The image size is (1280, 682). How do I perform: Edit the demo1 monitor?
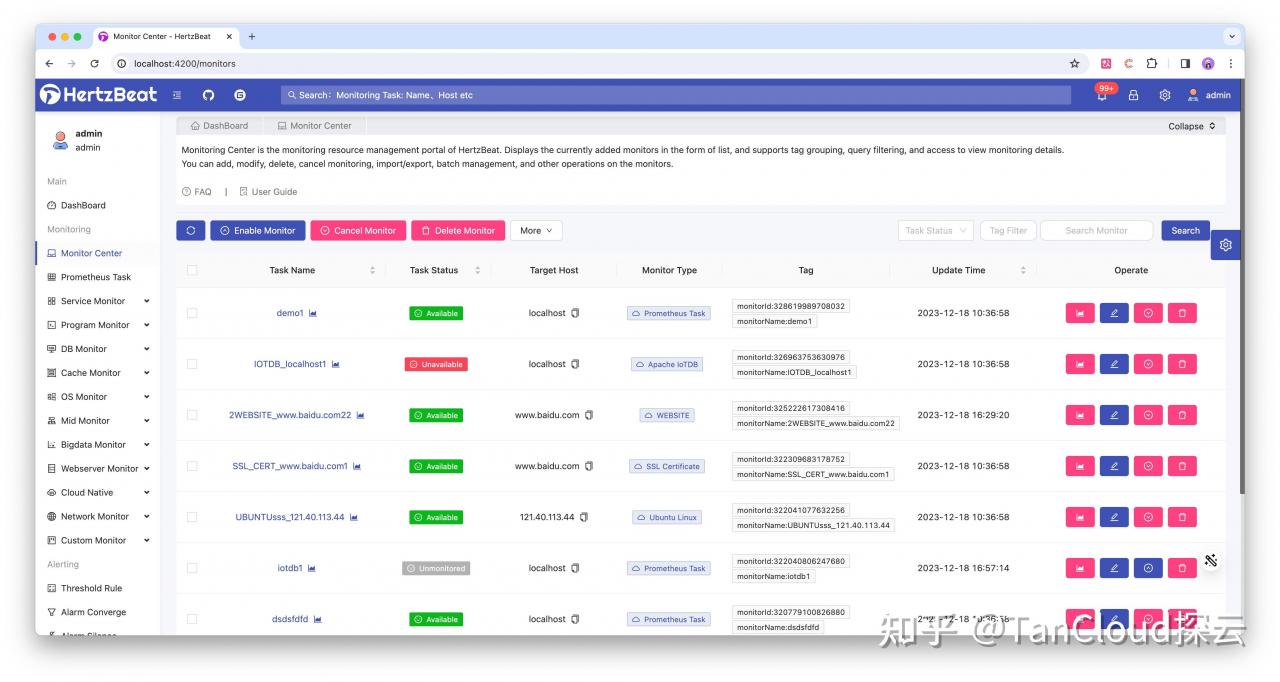(x=1114, y=313)
